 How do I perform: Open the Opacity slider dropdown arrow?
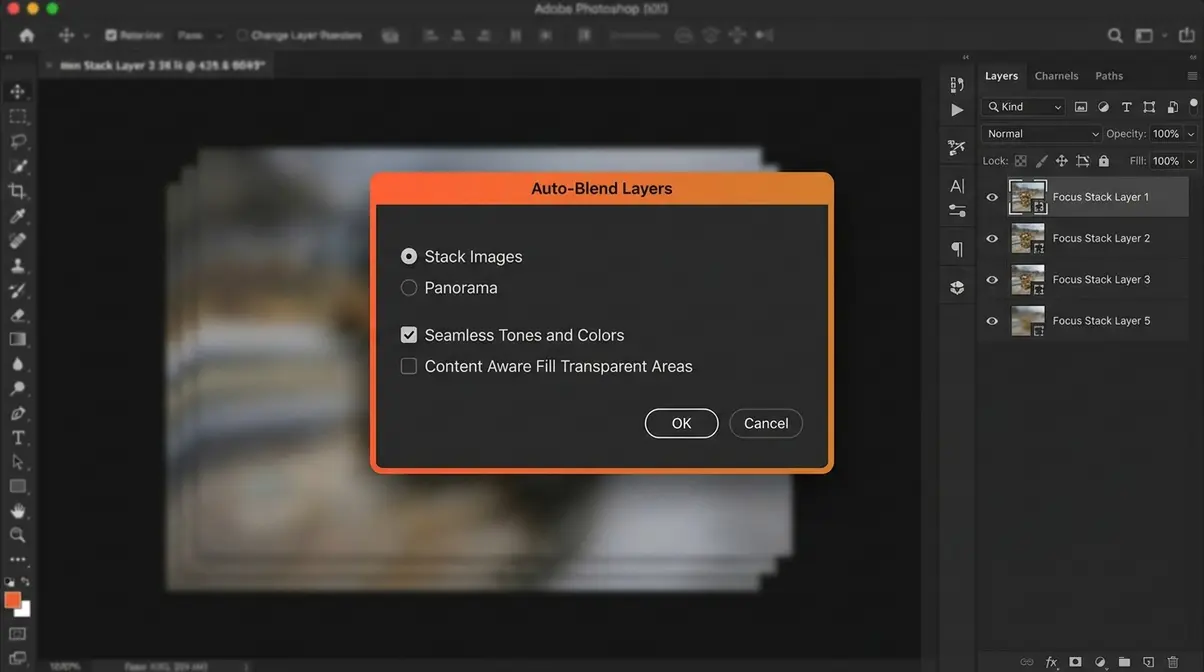pos(1191,134)
